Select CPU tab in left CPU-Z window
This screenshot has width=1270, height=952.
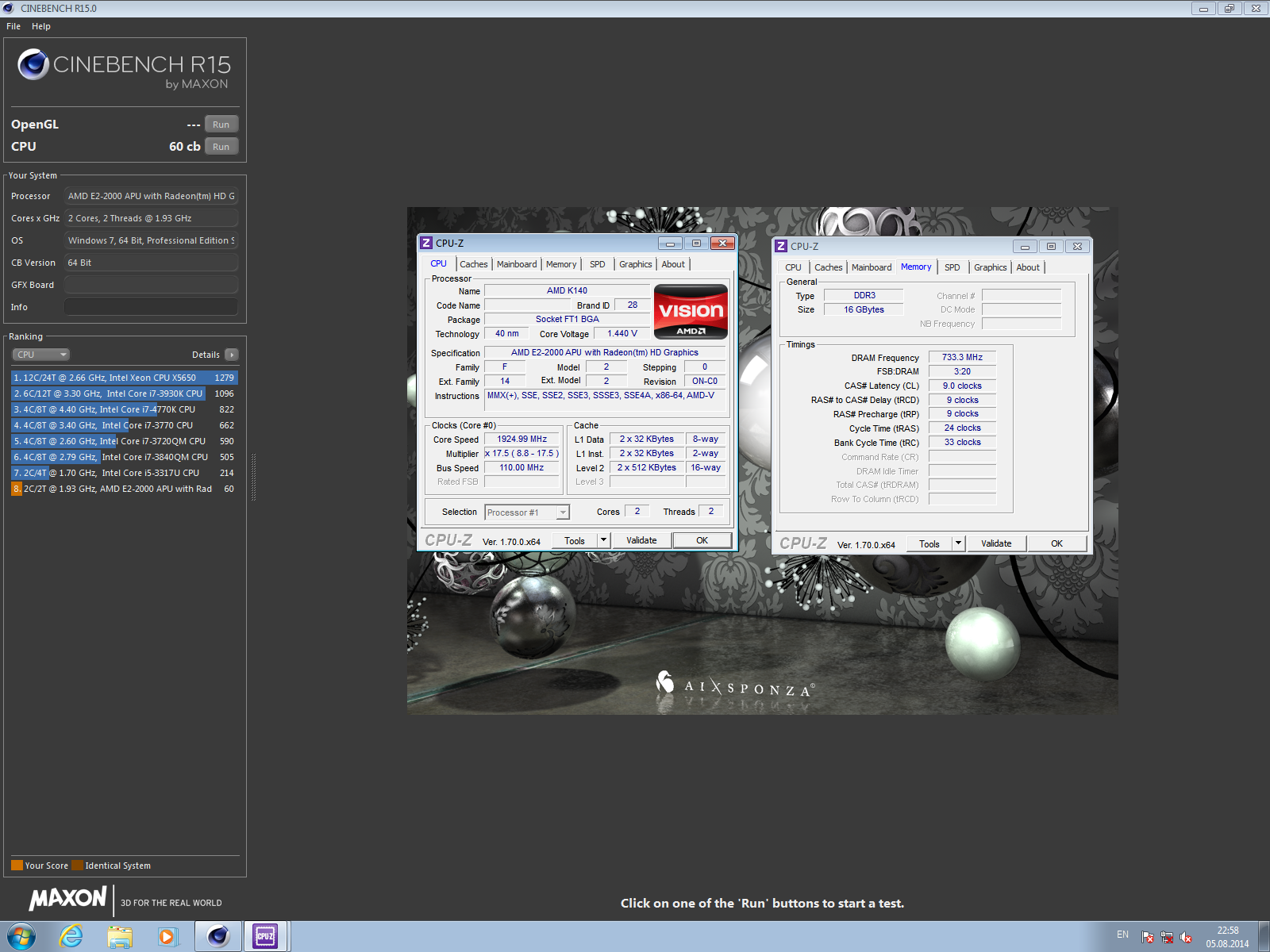(x=439, y=263)
